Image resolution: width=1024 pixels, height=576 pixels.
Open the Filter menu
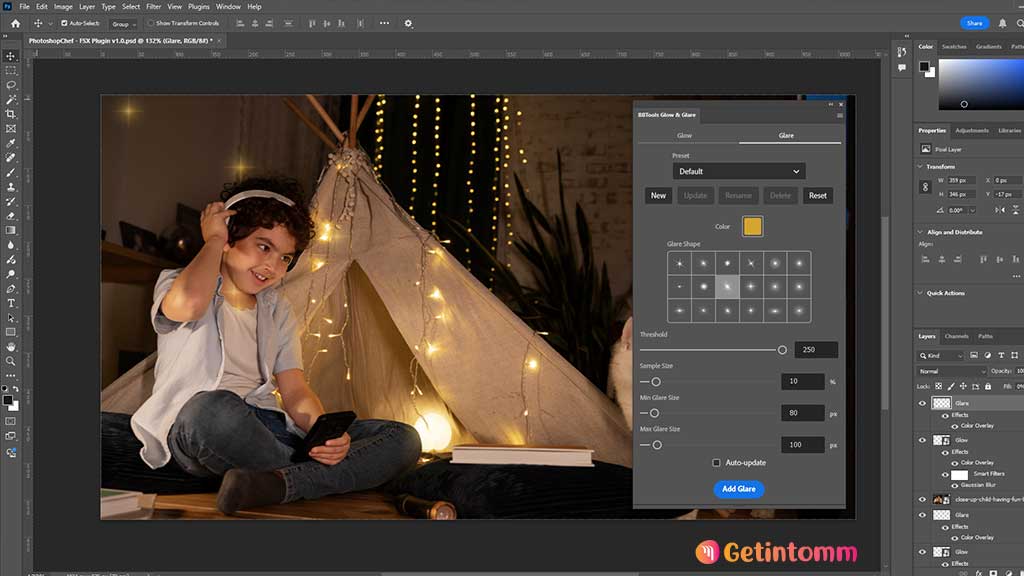(x=153, y=7)
